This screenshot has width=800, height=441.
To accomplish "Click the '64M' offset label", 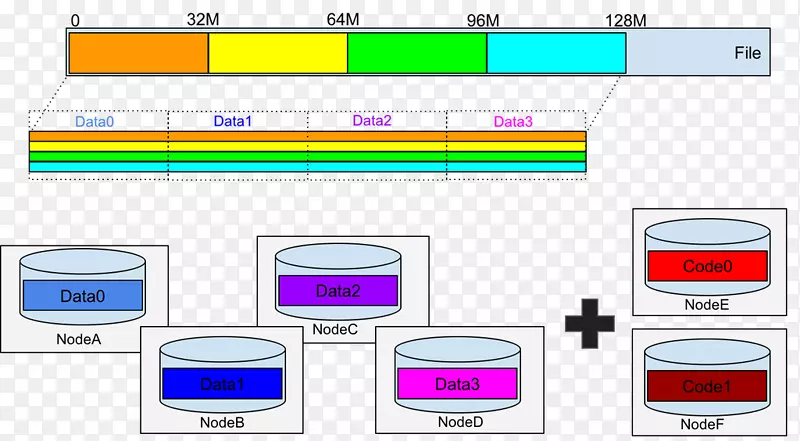I will click(x=342, y=19).
